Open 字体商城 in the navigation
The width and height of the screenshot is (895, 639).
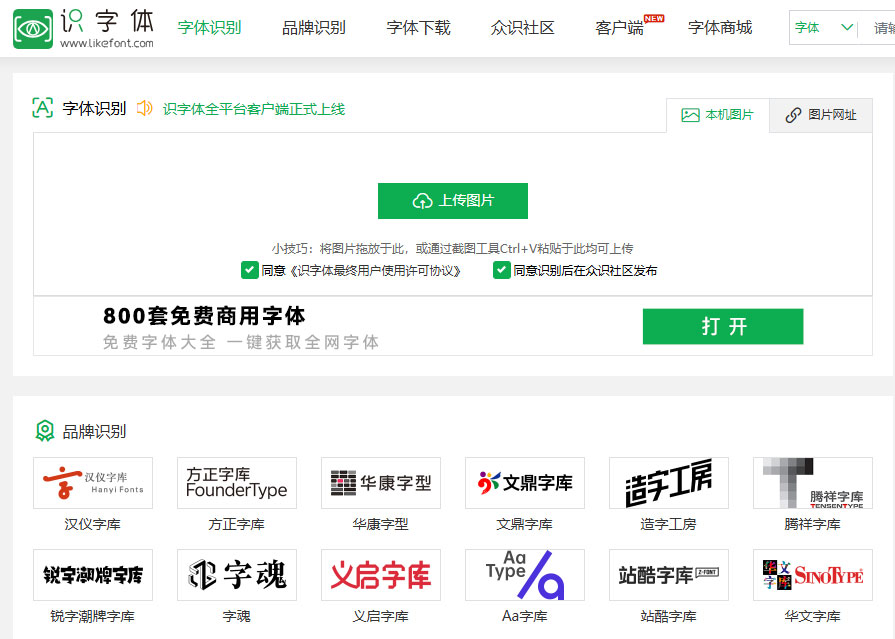tap(720, 27)
